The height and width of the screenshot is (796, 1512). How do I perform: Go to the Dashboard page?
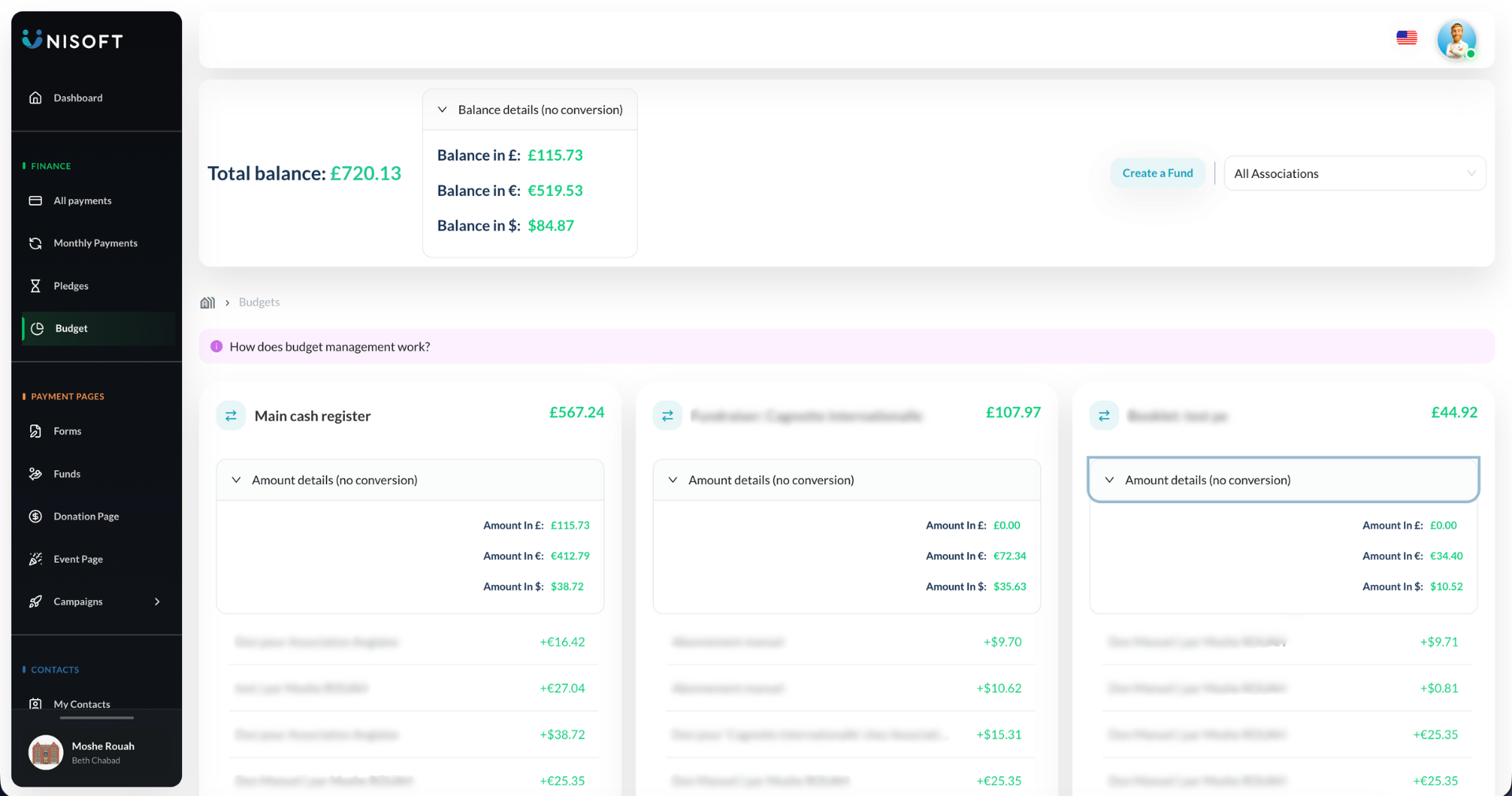tap(78, 98)
